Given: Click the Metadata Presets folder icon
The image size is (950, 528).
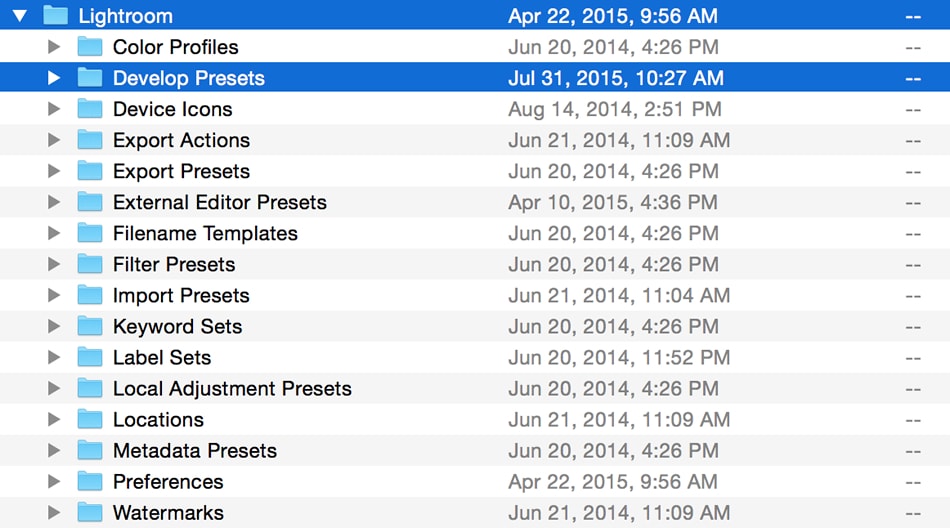Looking at the screenshot, I should (x=90, y=450).
